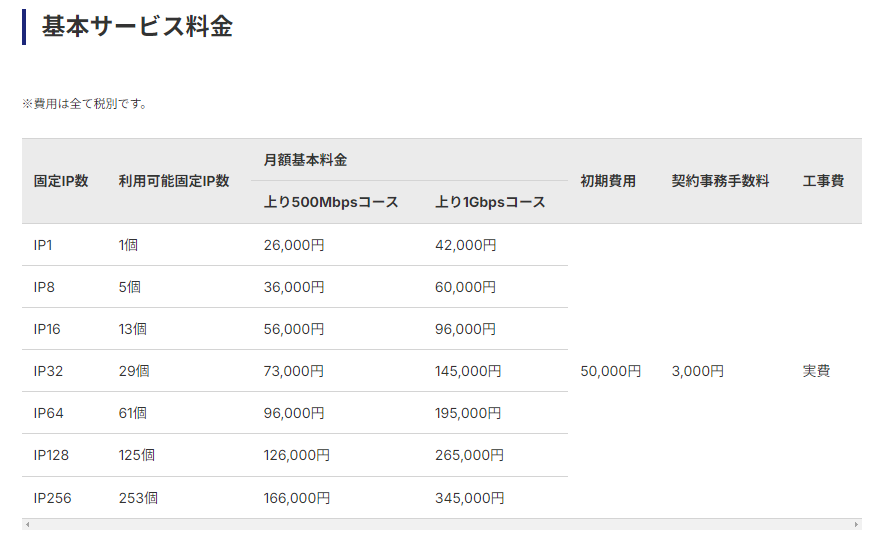Click the 1個 cell
Screen dimensions: 872x537
[x=128, y=245]
